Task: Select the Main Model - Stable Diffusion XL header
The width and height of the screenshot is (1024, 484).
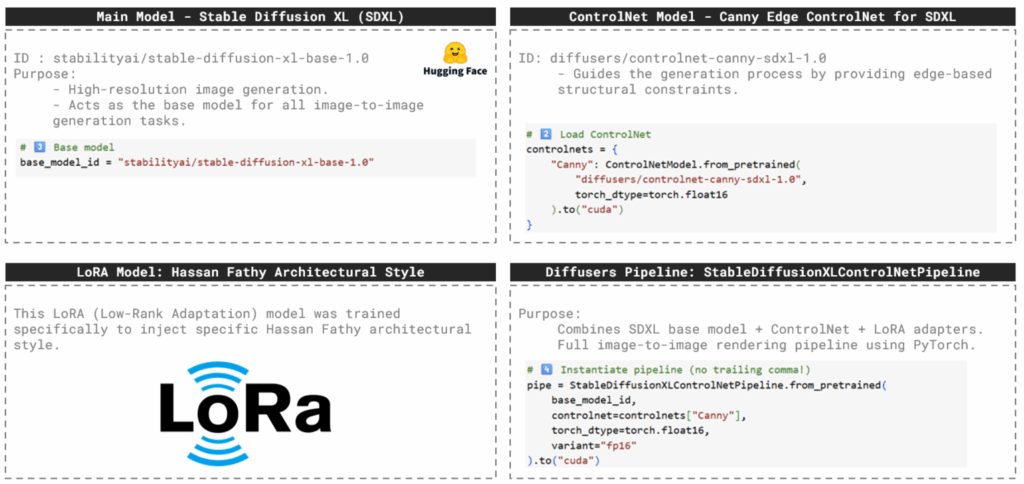Action: [250, 16]
